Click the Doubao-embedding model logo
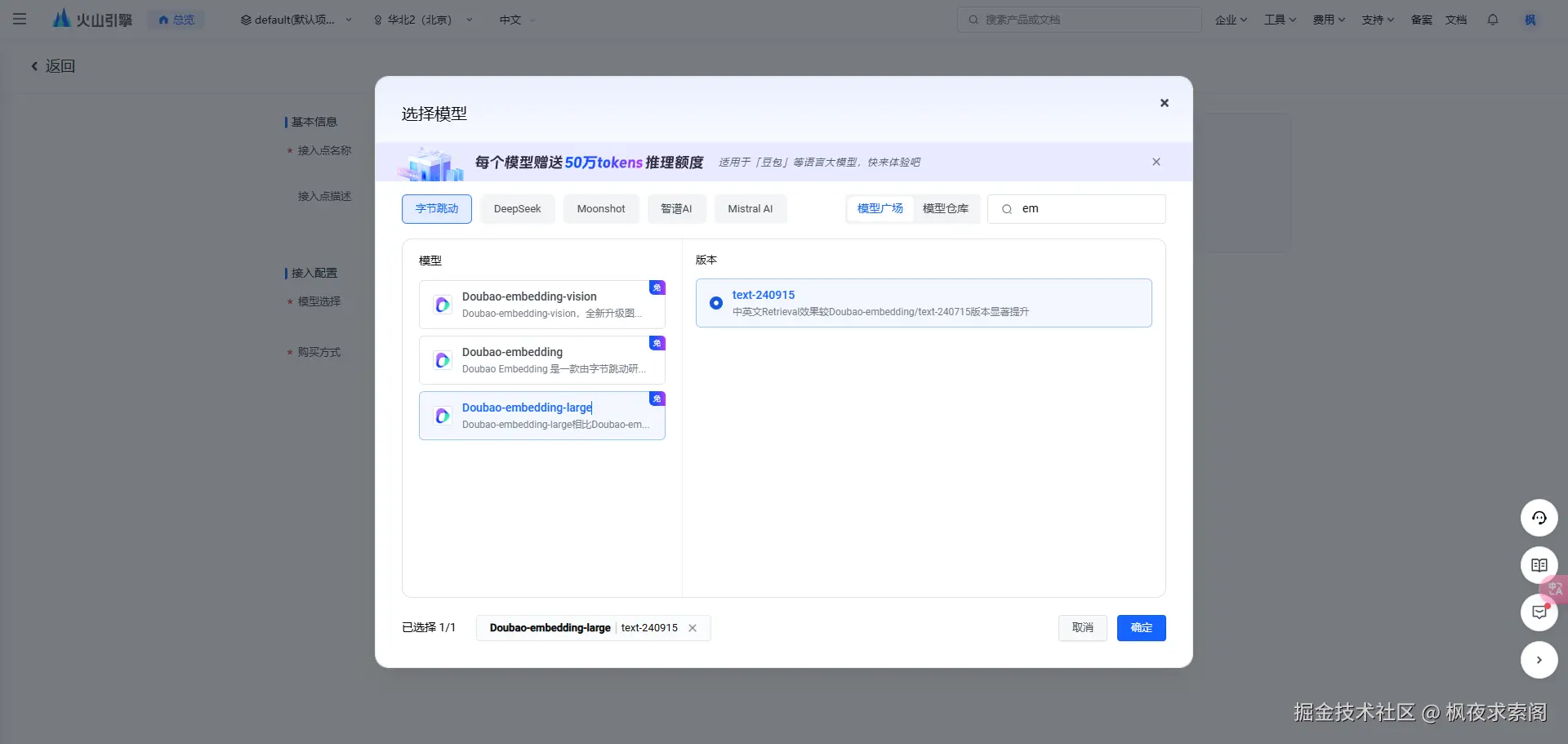The image size is (1568, 744). point(443,360)
